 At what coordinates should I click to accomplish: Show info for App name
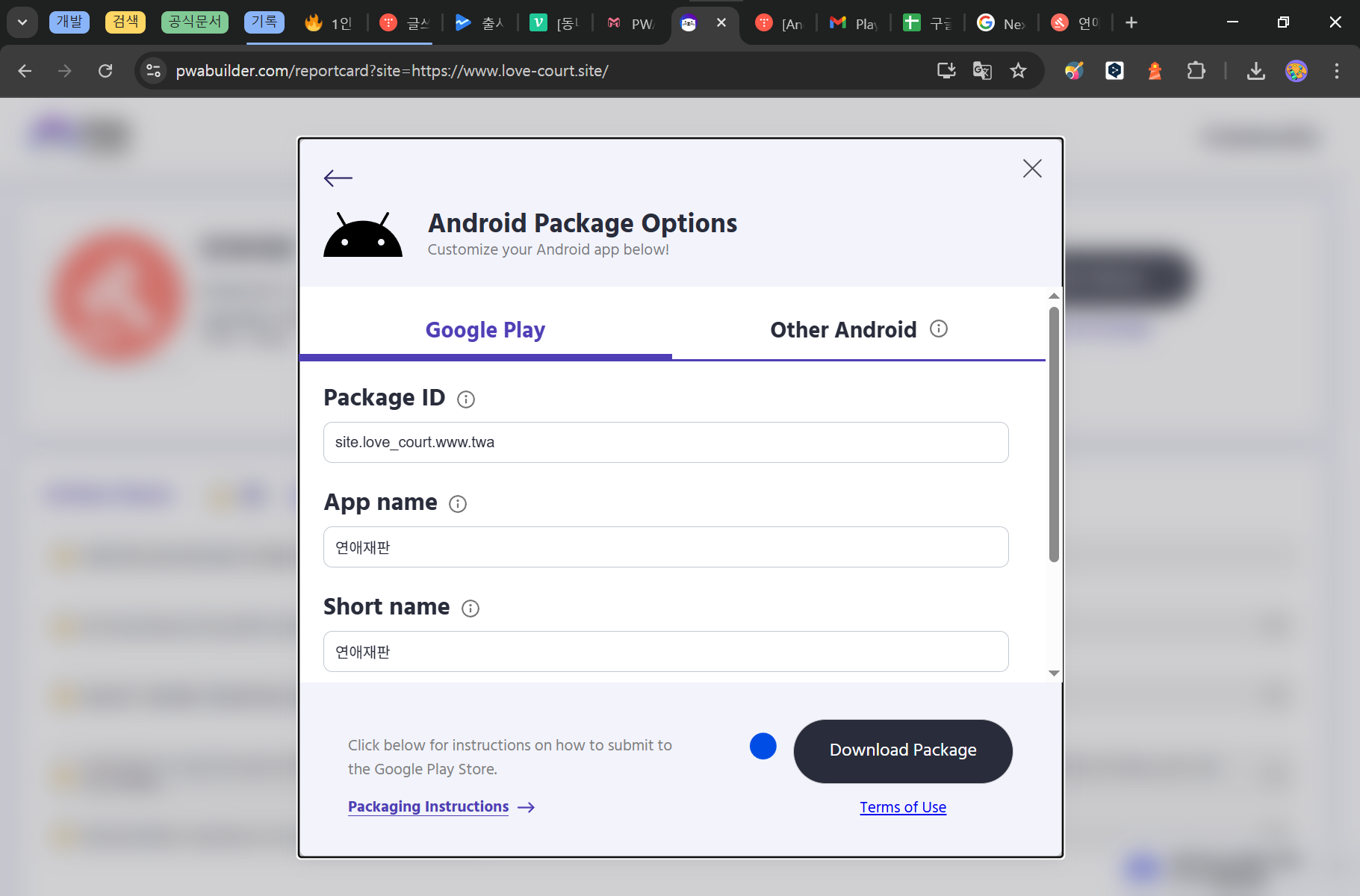click(x=458, y=504)
